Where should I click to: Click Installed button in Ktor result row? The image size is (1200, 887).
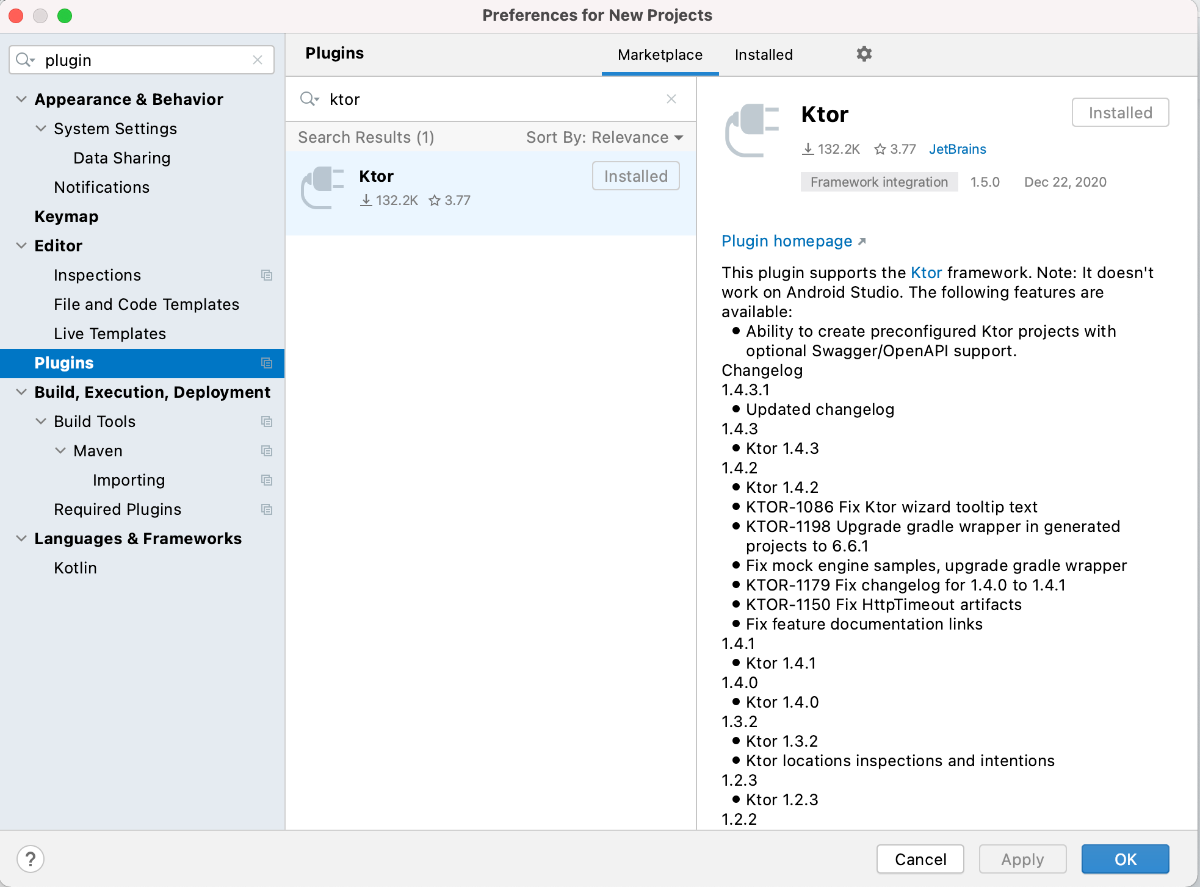pos(636,176)
